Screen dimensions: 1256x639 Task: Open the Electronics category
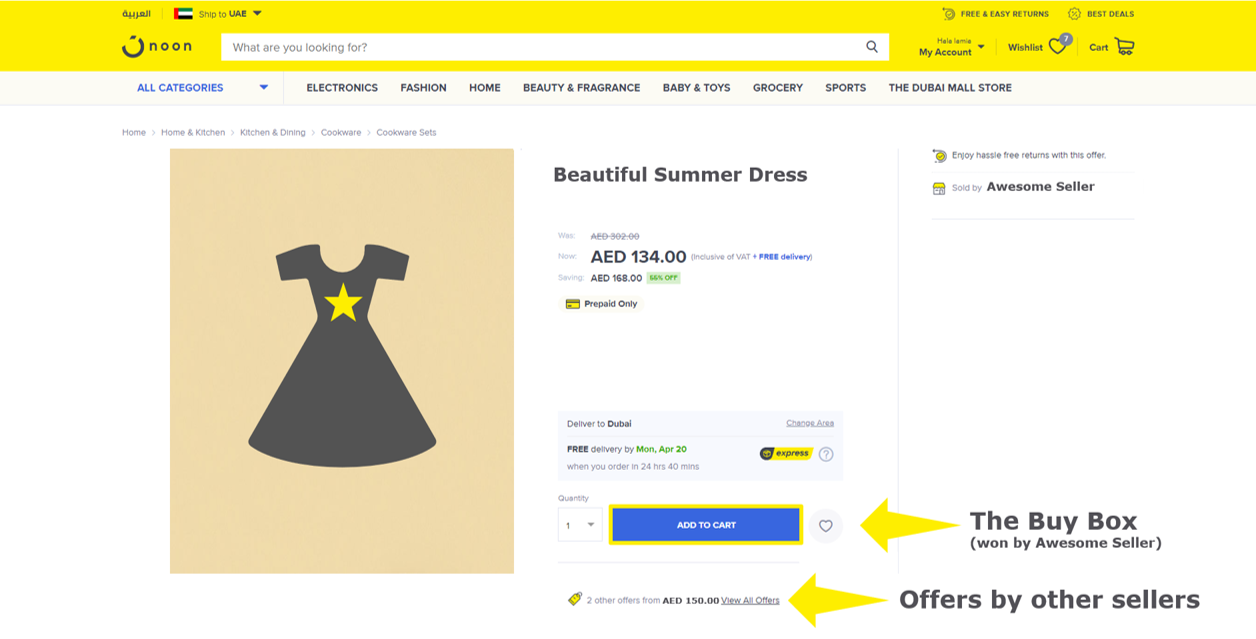(342, 88)
